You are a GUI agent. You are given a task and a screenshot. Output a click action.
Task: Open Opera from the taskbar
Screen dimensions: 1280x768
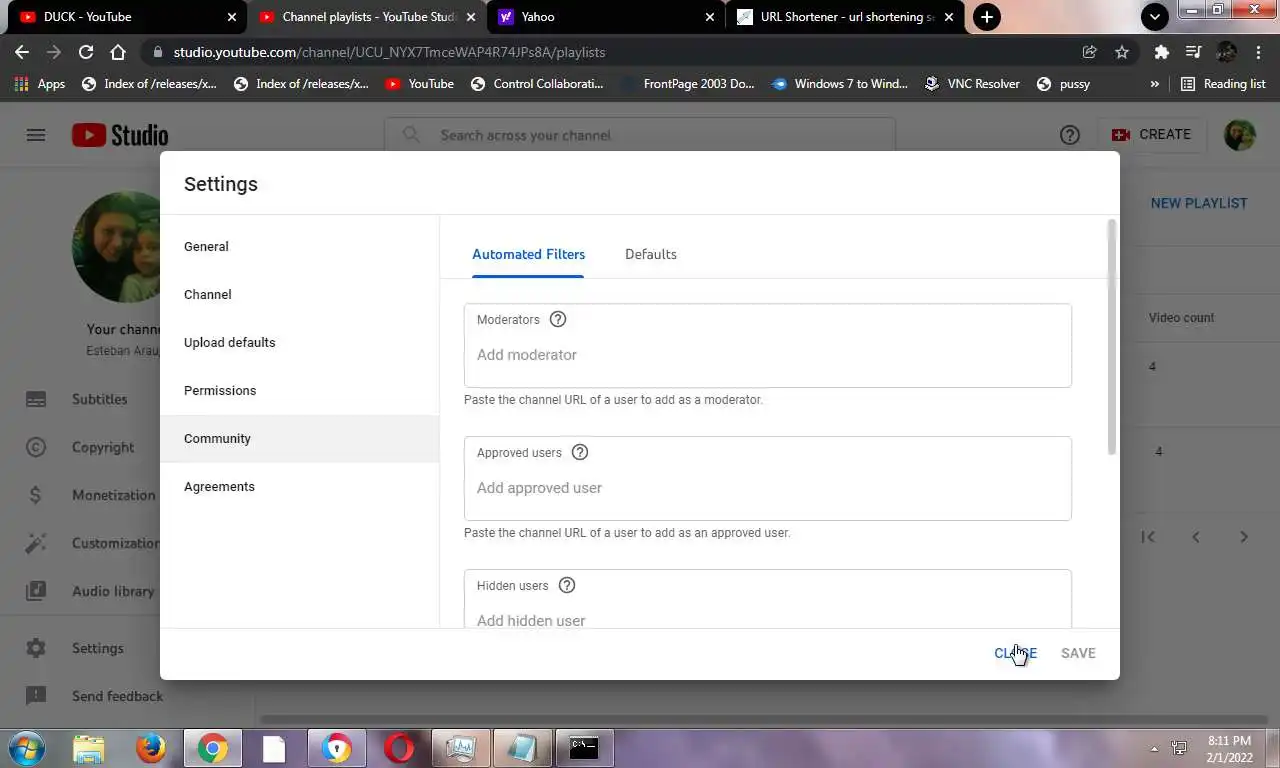(x=399, y=748)
